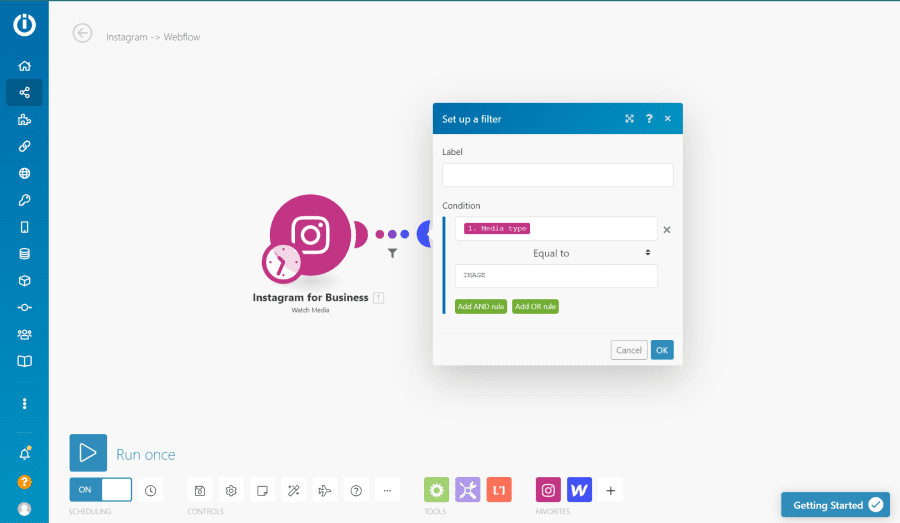Click Add AND rule button
Viewport: 900px width, 523px height.
pyautogui.click(x=481, y=307)
